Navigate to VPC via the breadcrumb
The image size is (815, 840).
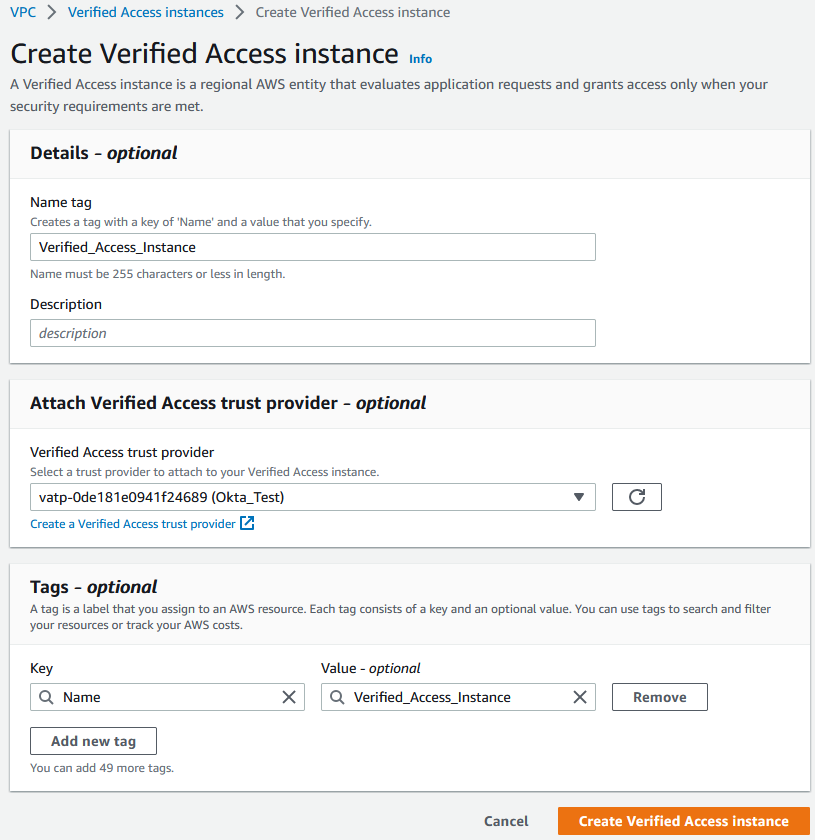click(22, 13)
